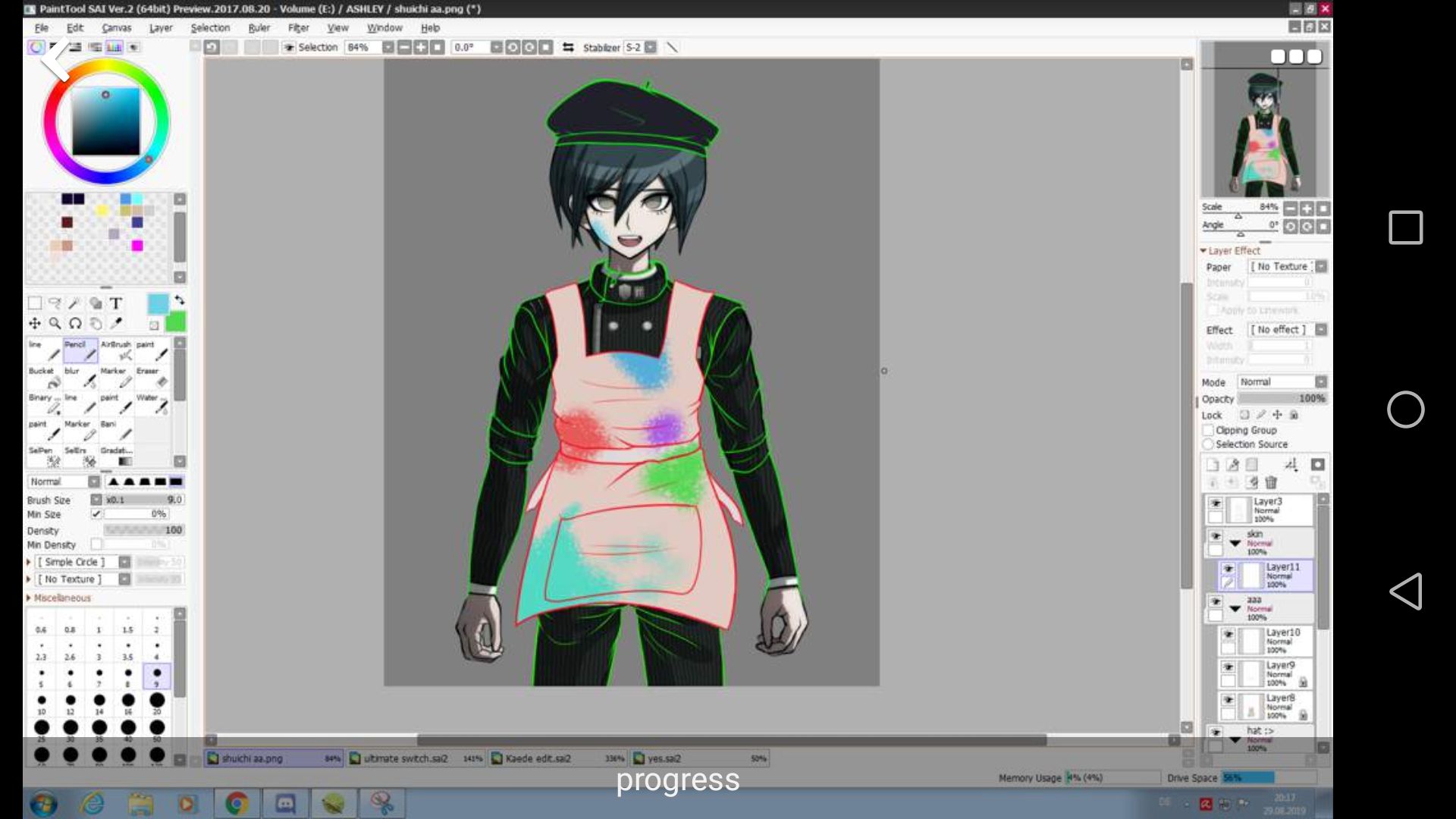The height and width of the screenshot is (819, 1456).
Task: Choose the AirBrush tool
Action: (116, 350)
